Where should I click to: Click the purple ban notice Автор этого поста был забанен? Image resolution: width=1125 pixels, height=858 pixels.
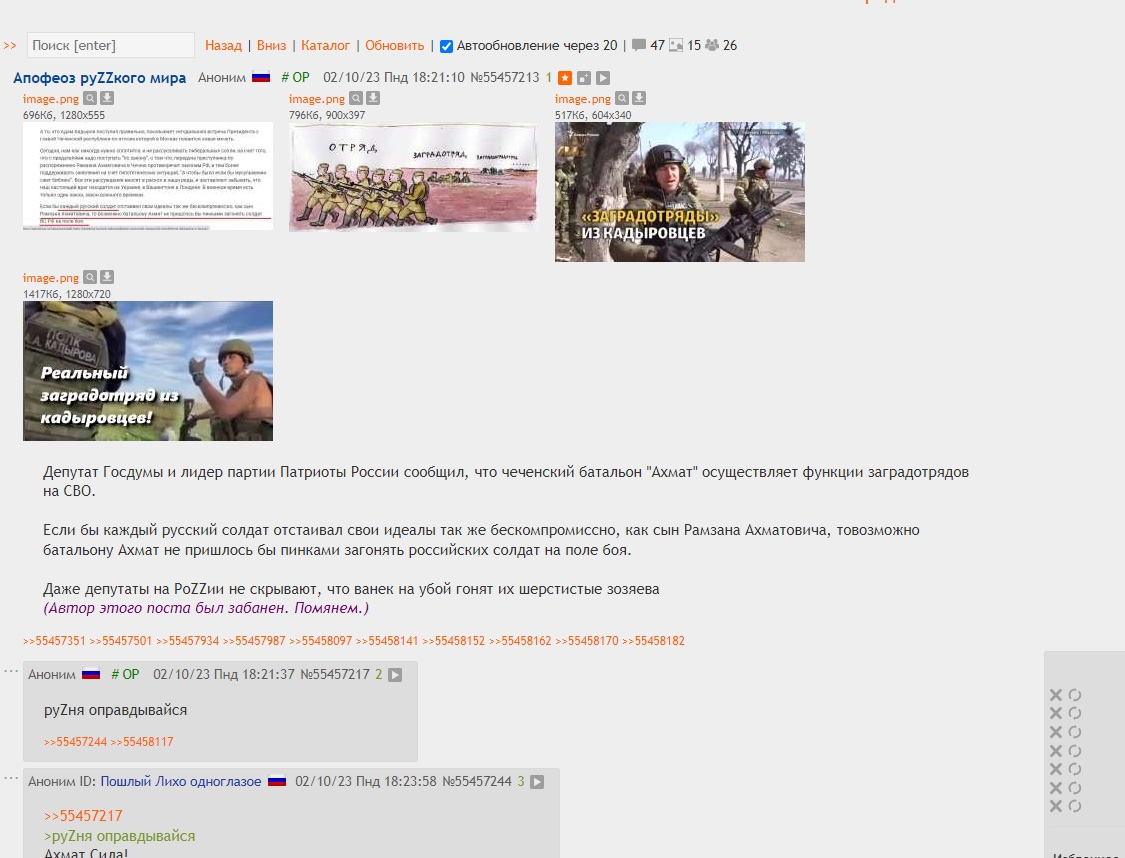206,608
